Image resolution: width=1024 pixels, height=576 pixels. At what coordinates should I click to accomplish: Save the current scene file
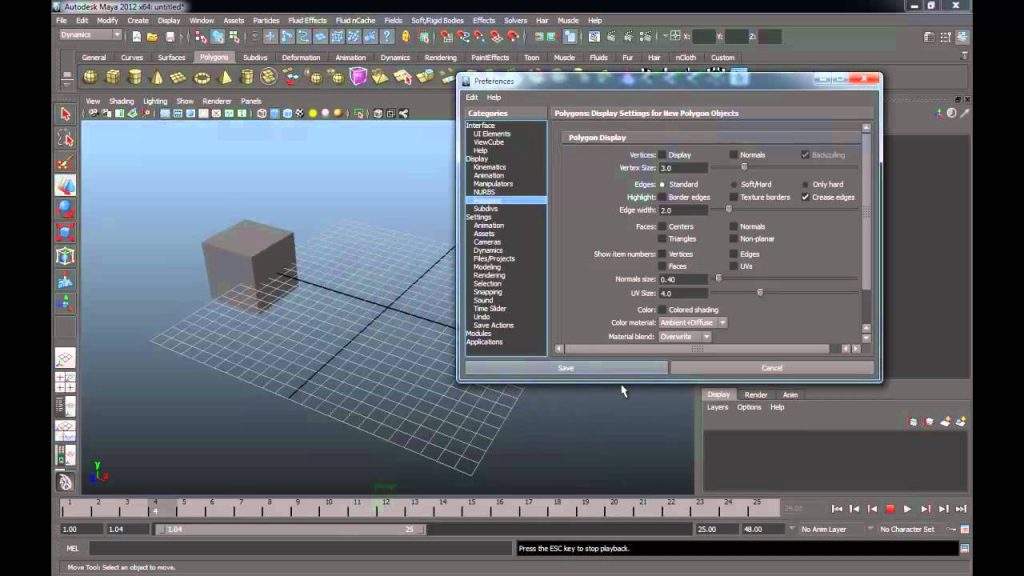tap(170, 37)
